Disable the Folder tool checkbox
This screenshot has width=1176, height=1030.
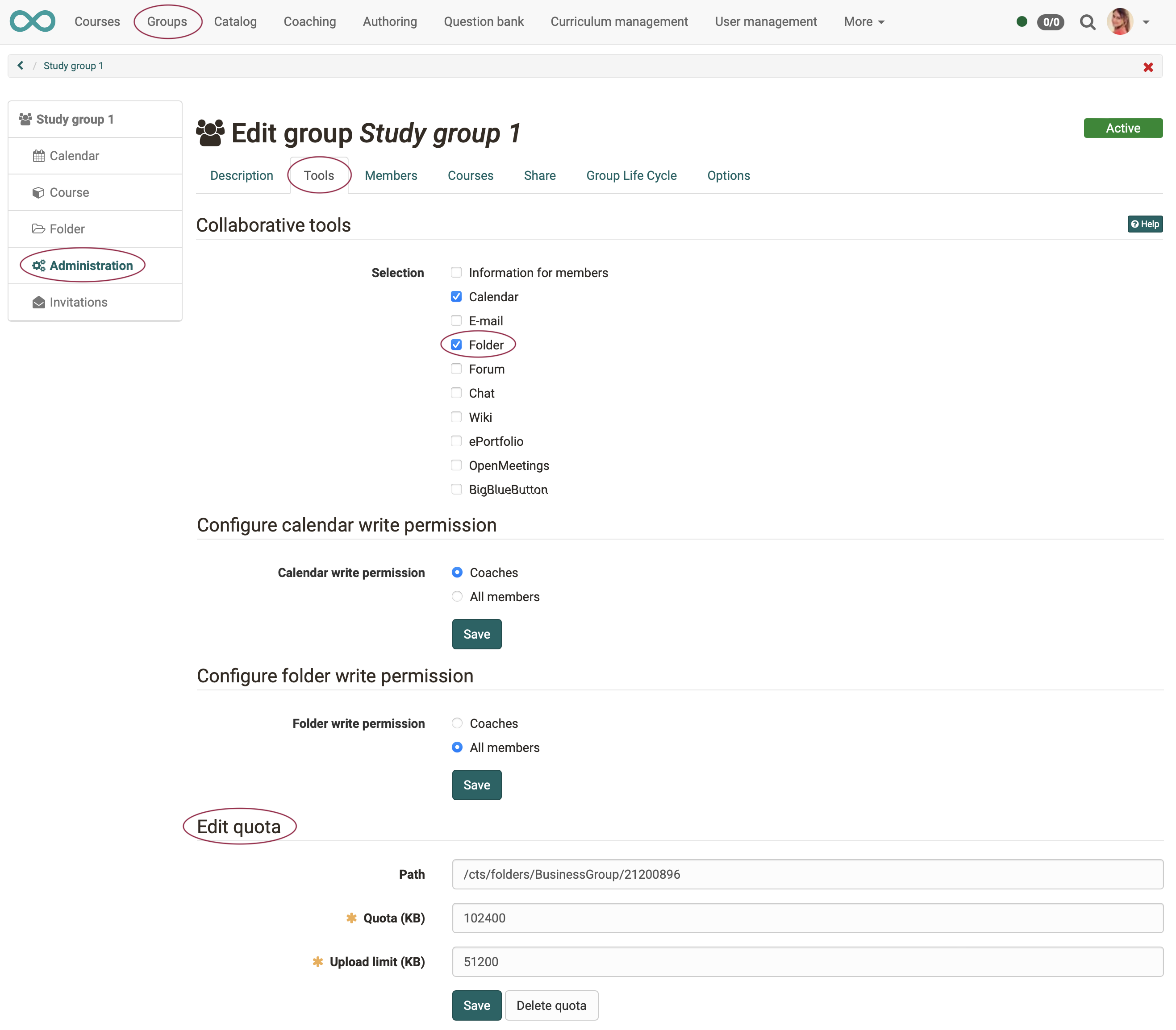coord(456,344)
